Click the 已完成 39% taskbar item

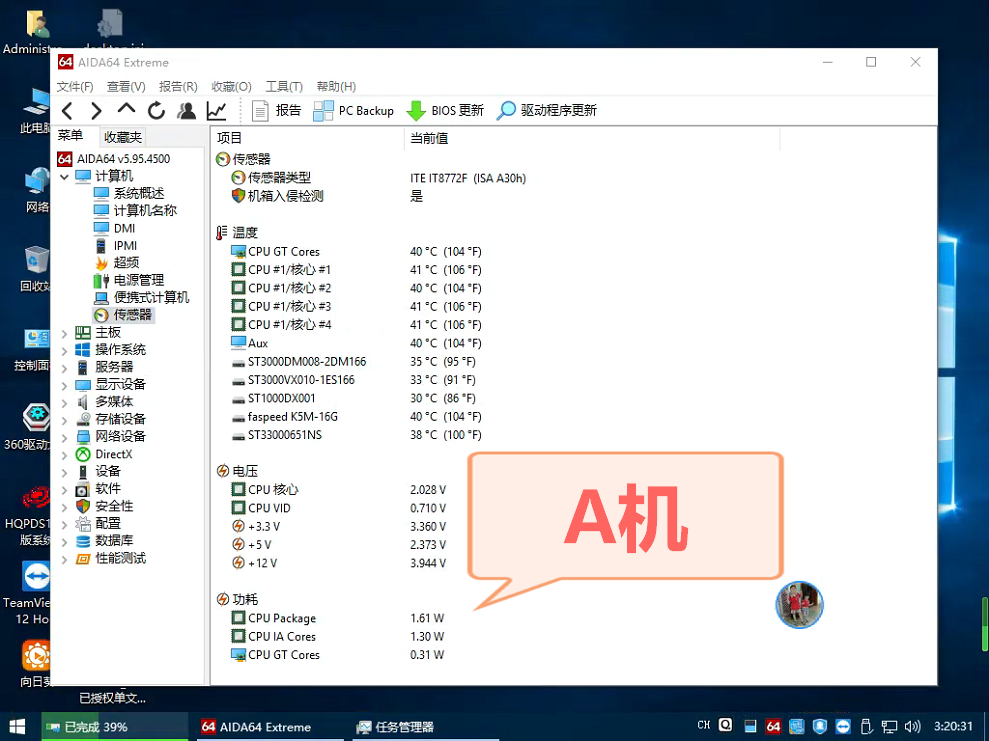pyautogui.click(x=115, y=726)
